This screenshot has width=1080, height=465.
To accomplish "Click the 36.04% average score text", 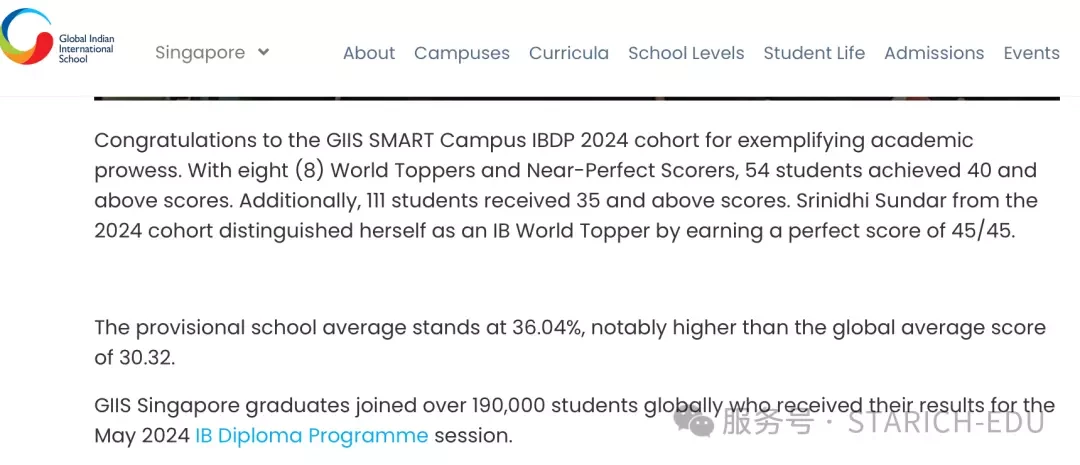I will pyautogui.click(x=548, y=327).
